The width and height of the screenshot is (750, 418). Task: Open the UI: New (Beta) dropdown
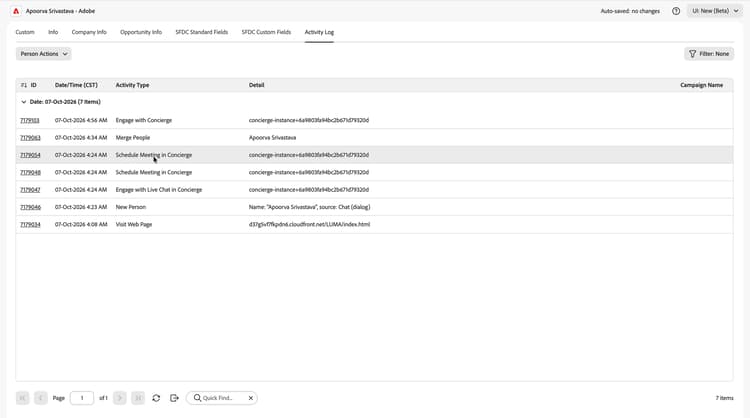click(715, 11)
